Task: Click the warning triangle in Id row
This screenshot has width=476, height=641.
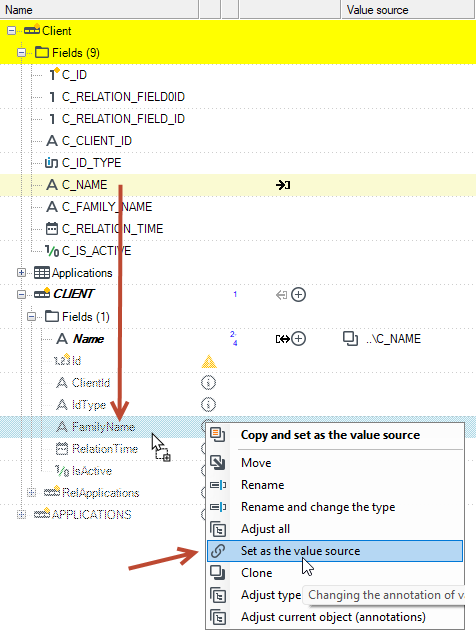Action: click(x=209, y=361)
